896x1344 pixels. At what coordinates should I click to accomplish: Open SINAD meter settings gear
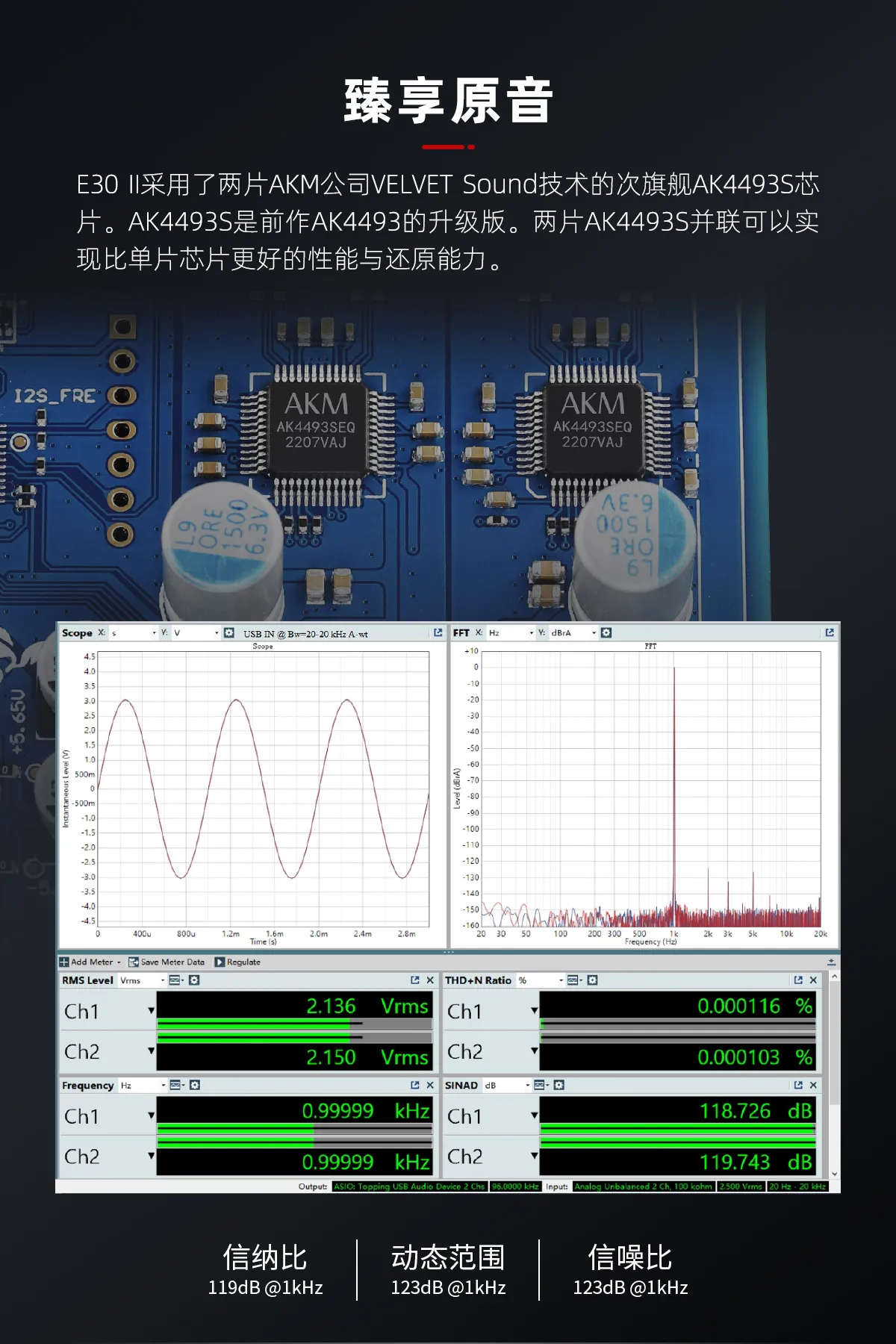click(x=559, y=1085)
